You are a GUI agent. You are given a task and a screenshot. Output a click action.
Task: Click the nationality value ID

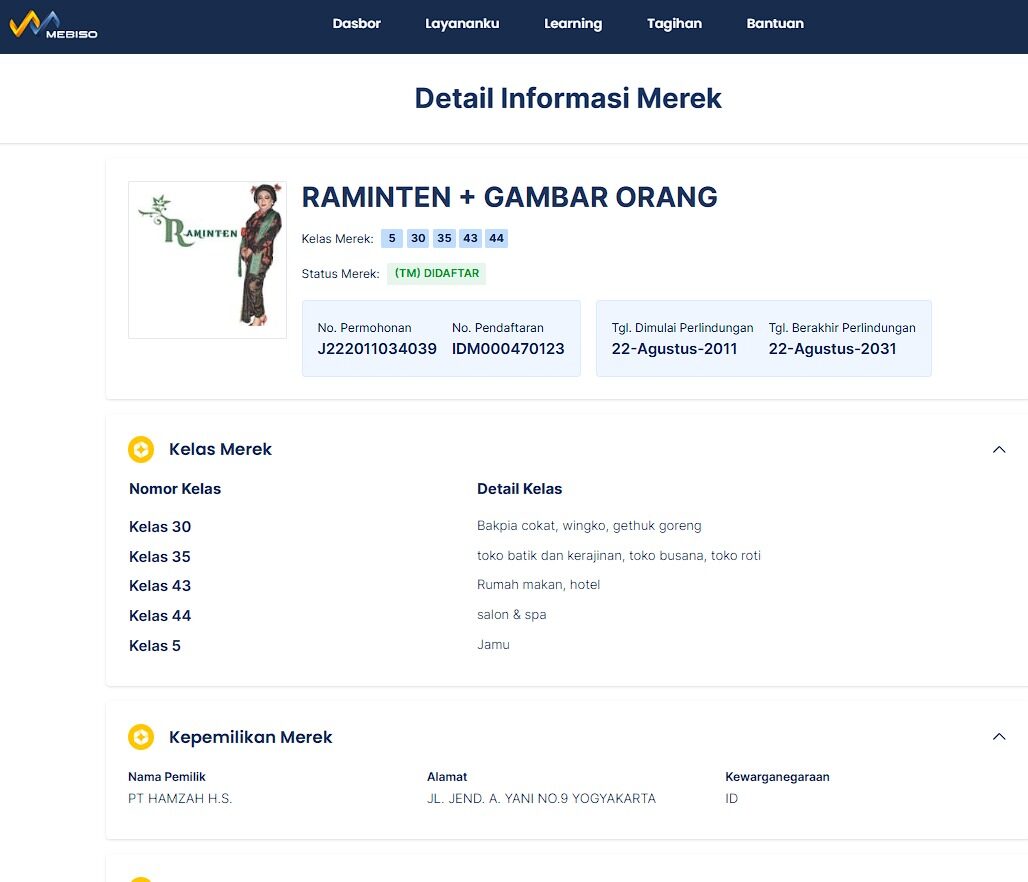[x=732, y=799]
